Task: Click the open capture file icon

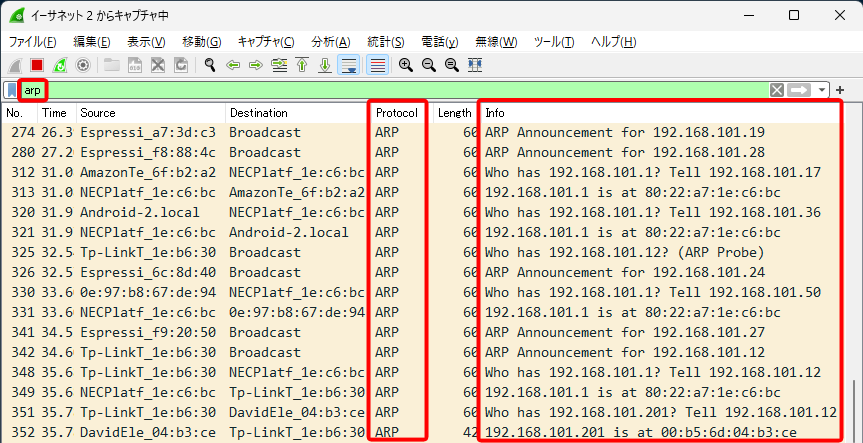Action: 112,65
